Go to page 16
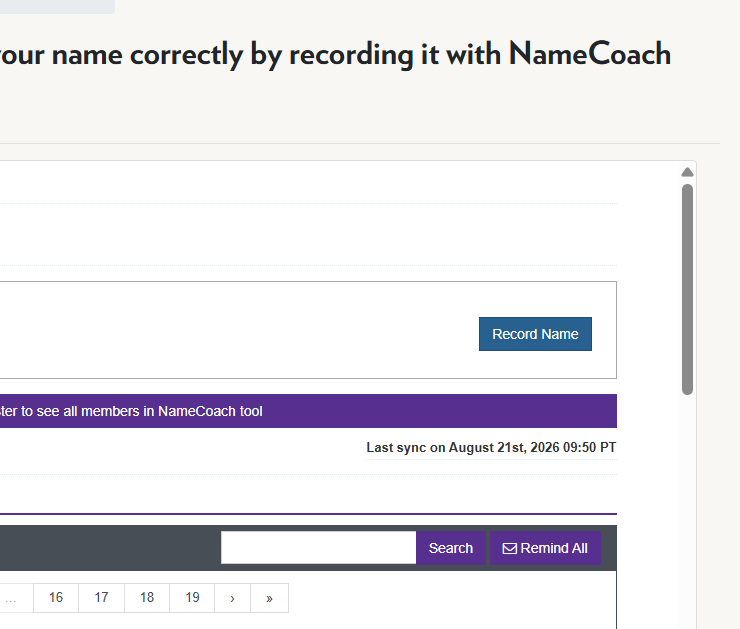This screenshot has width=740, height=629. click(x=56, y=598)
